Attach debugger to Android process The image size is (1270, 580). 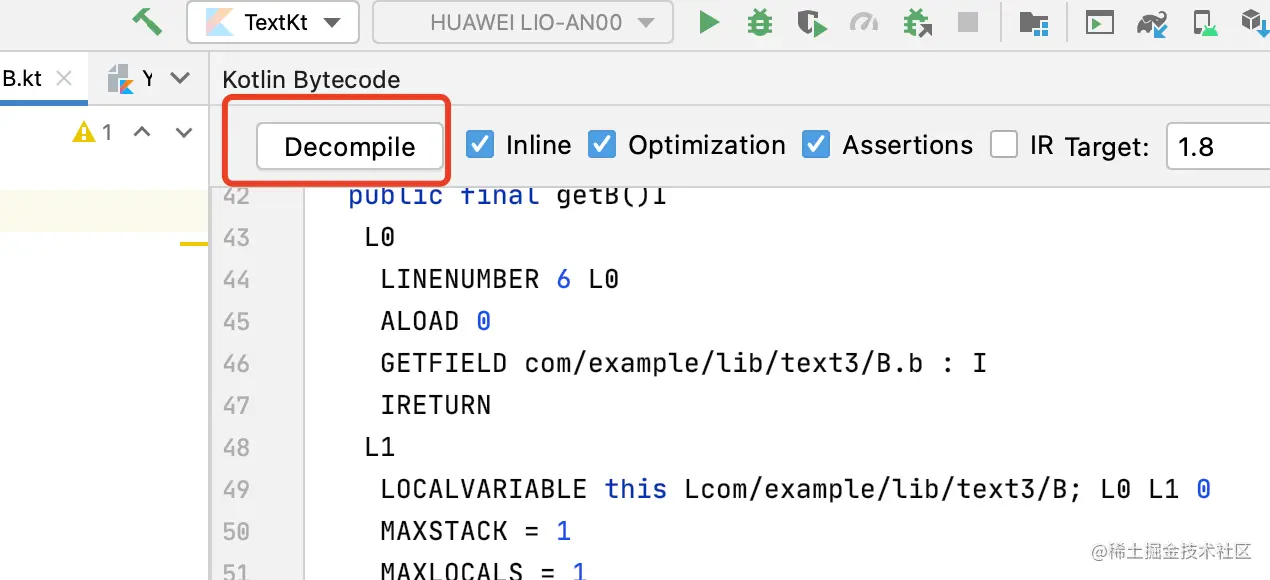click(915, 22)
